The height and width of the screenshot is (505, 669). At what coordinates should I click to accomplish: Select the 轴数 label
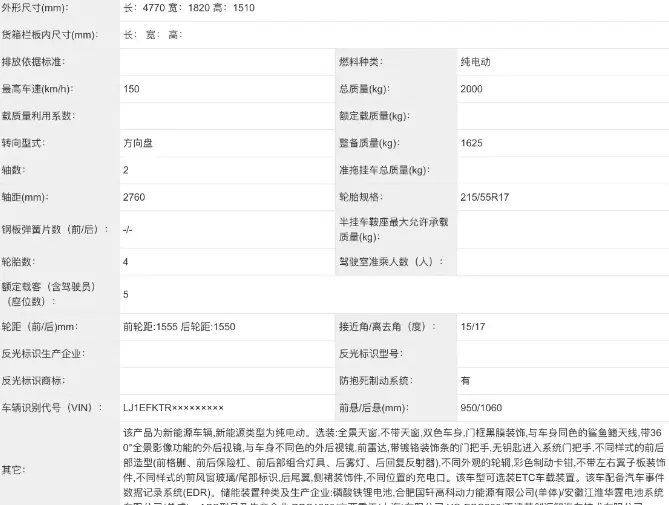pos(14,170)
